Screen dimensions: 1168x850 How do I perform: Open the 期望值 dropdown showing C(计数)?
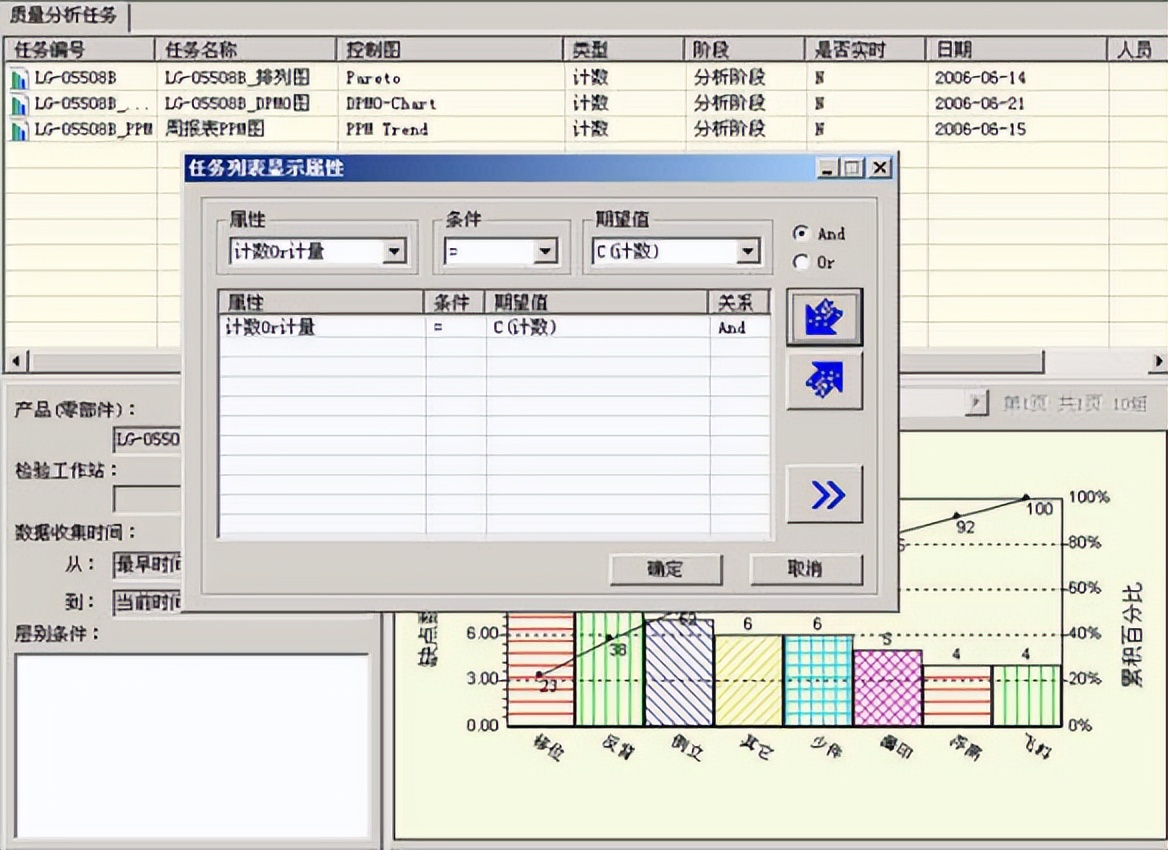pos(748,252)
